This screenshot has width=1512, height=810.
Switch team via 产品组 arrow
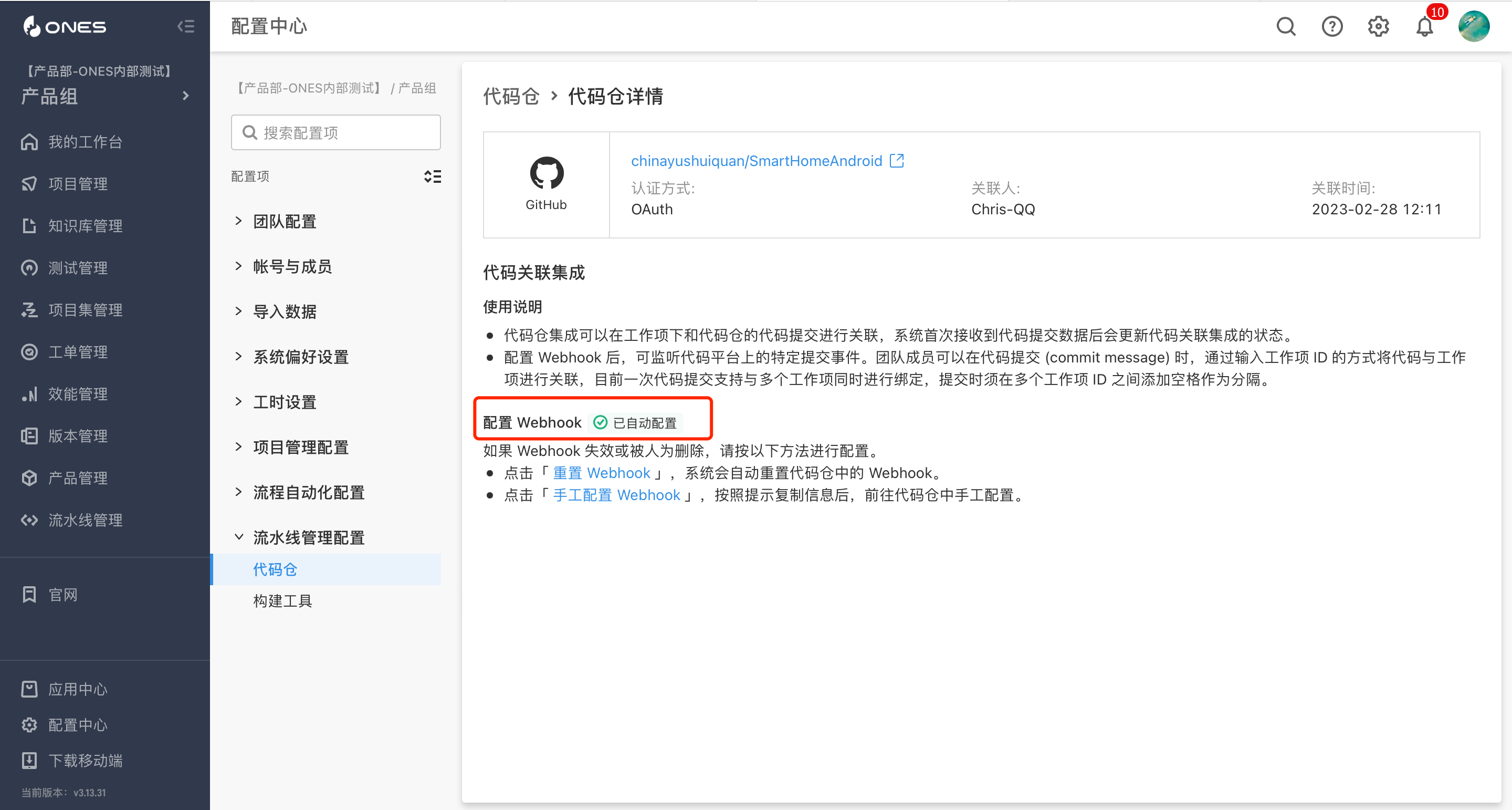coord(186,96)
